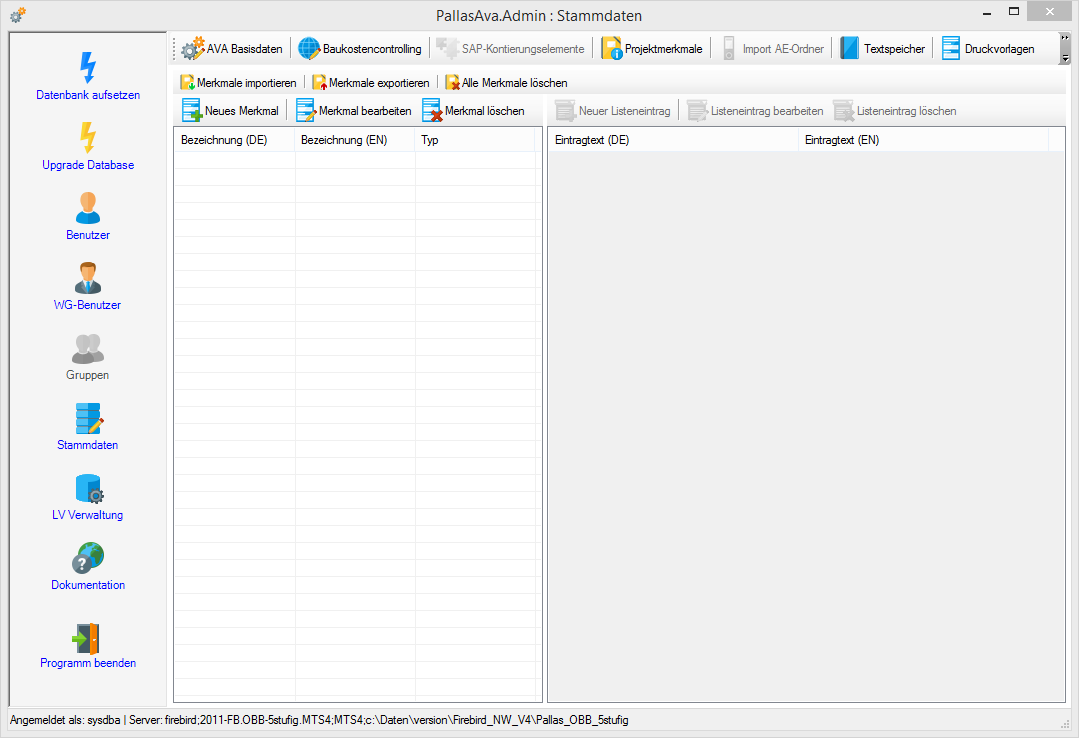Click Merkmale importieren
The image size is (1079, 738).
[x=238, y=83]
